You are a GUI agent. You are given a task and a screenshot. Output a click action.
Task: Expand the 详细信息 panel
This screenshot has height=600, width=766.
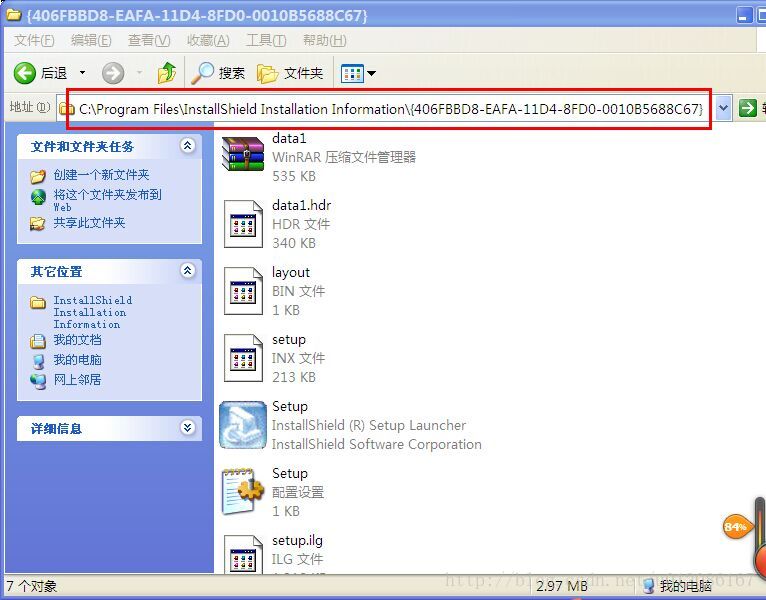pyautogui.click(x=188, y=428)
